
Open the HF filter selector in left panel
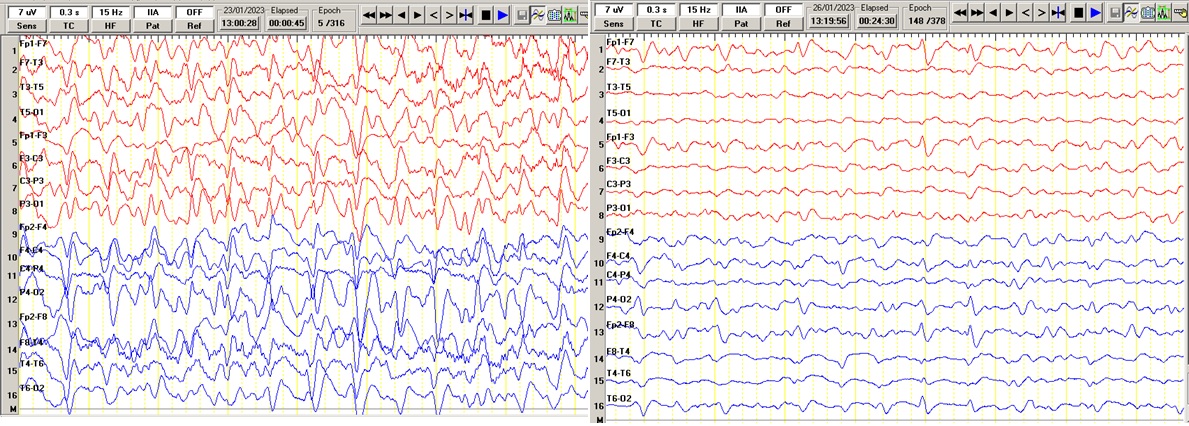tap(111, 23)
